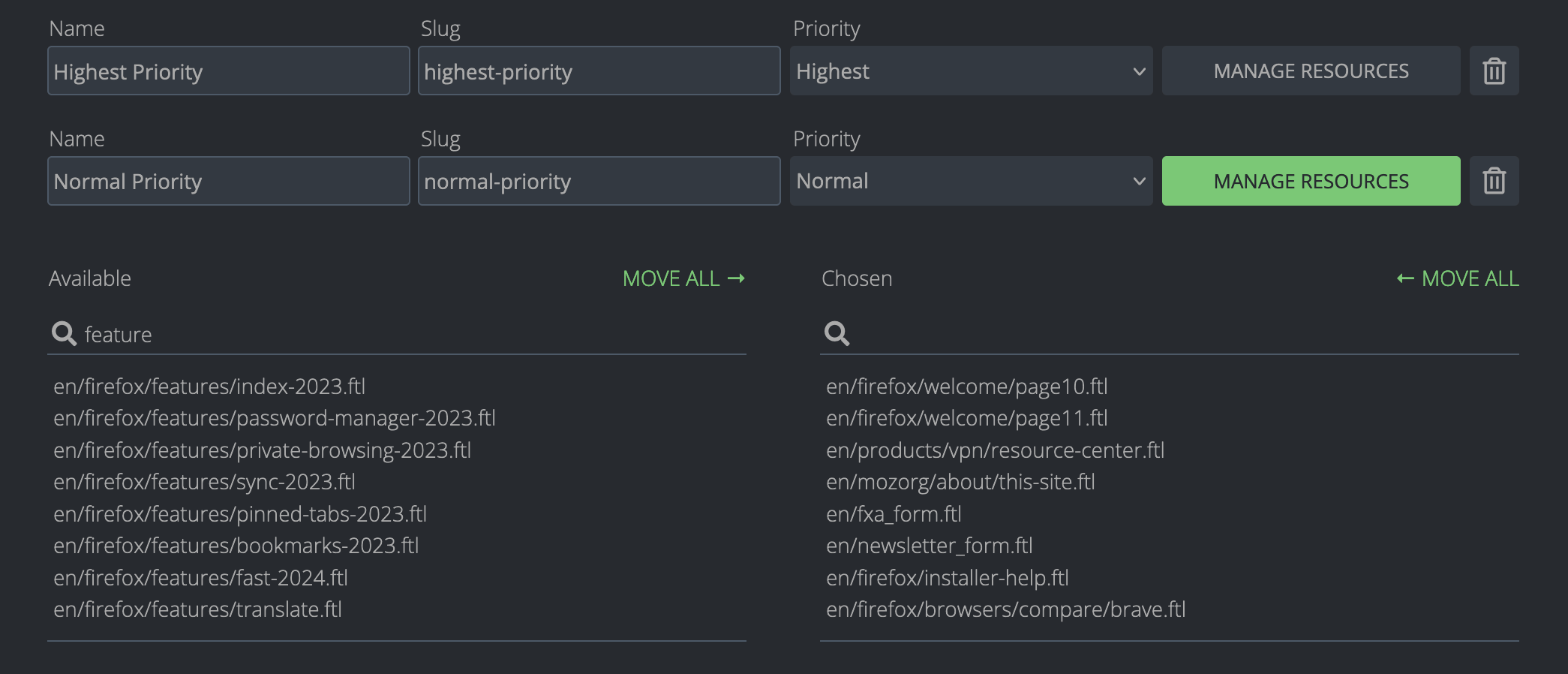Move all available resources to Chosen

(683, 278)
